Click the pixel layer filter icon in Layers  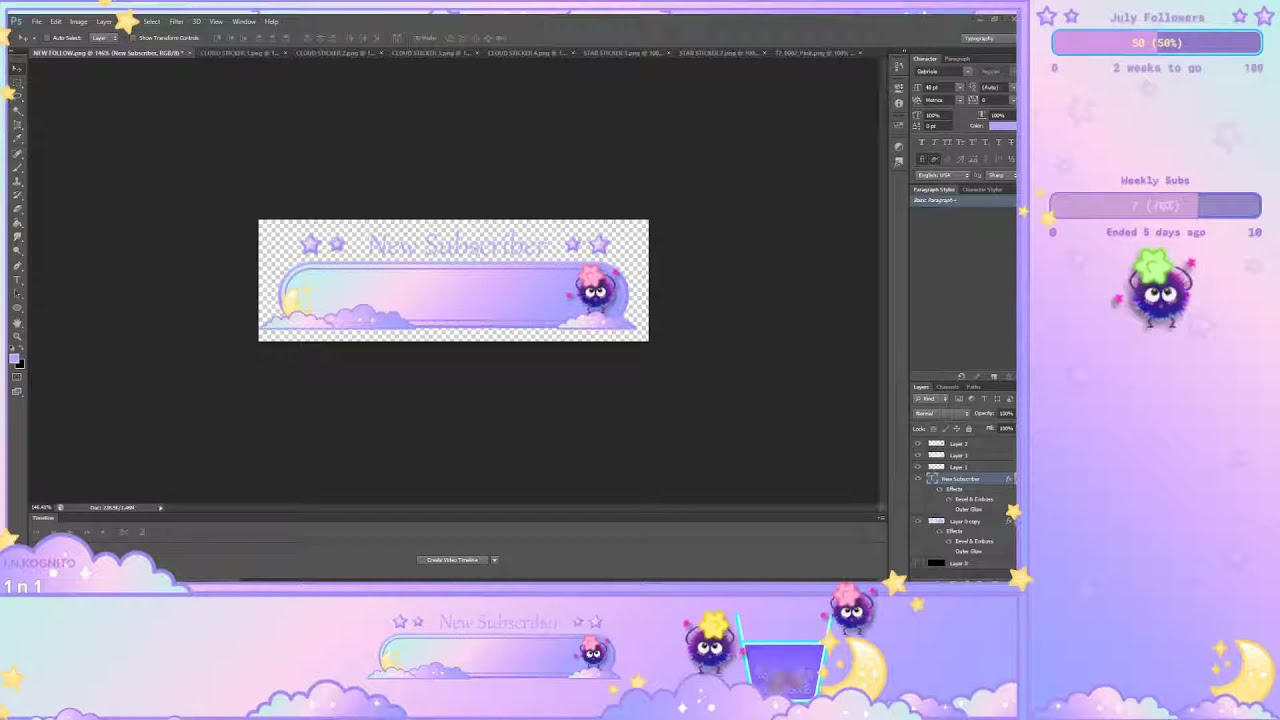[x=959, y=399]
